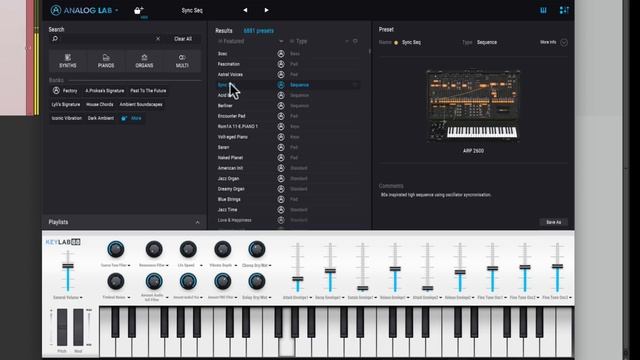Go to the next preset arrow
The width and height of the screenshot is (640, 360).
click(267, 10)
